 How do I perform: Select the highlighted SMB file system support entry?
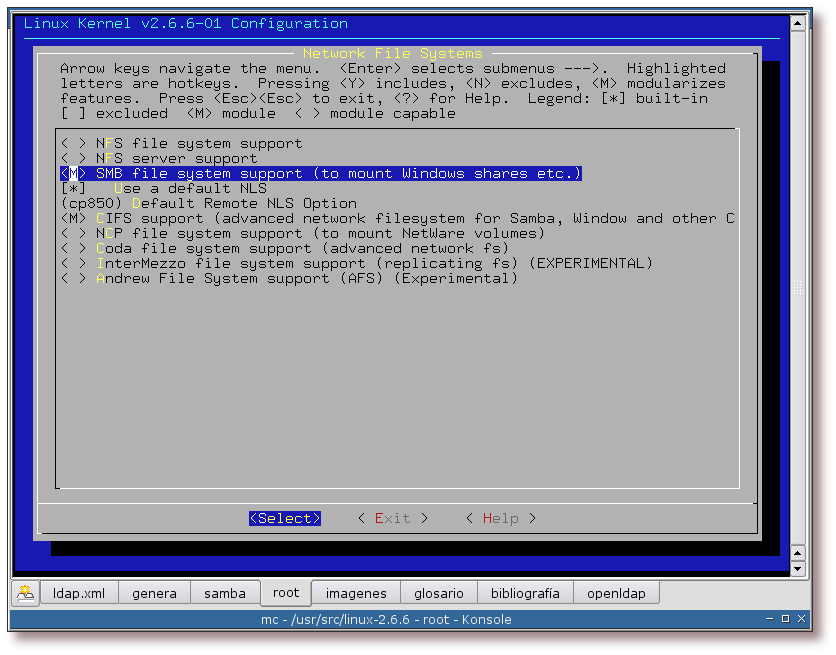(x=320, y=173)
